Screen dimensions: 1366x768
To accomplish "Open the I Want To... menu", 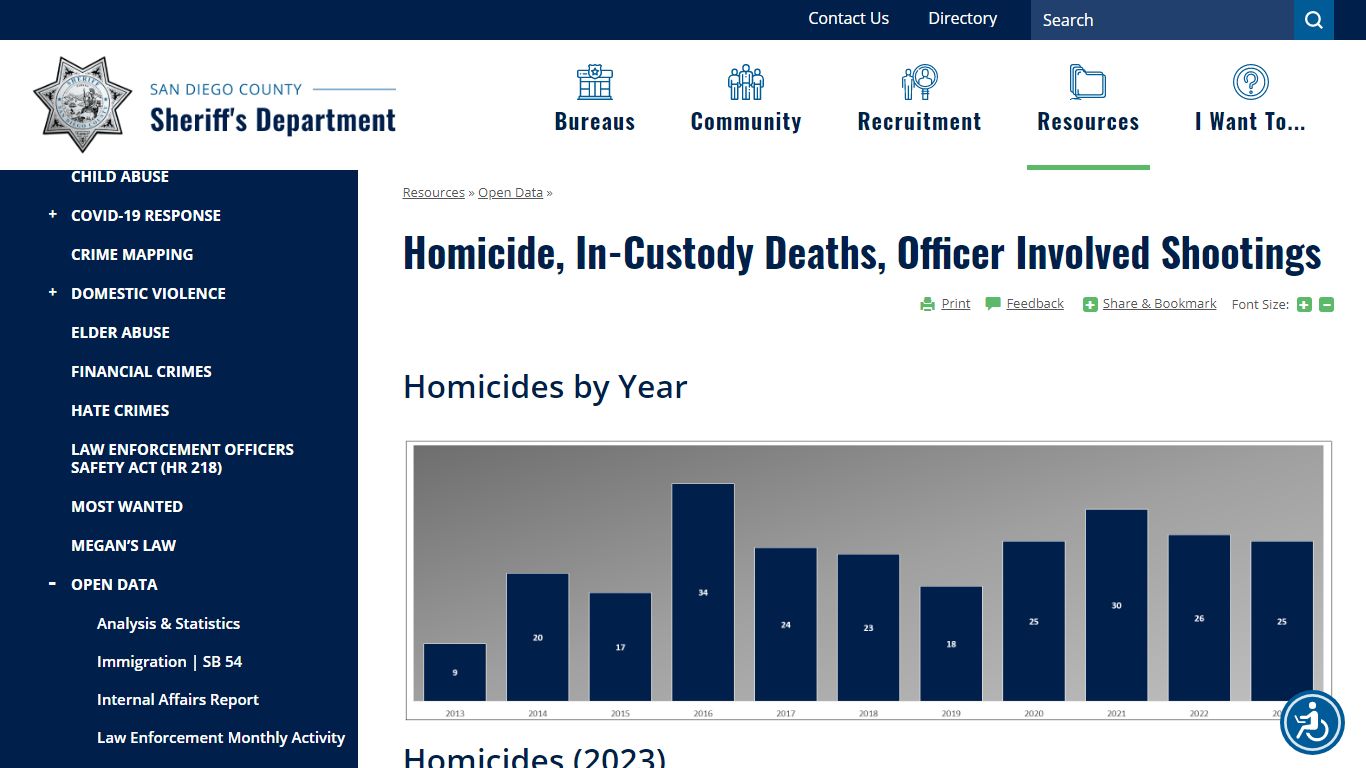I will click(1250, 121).
